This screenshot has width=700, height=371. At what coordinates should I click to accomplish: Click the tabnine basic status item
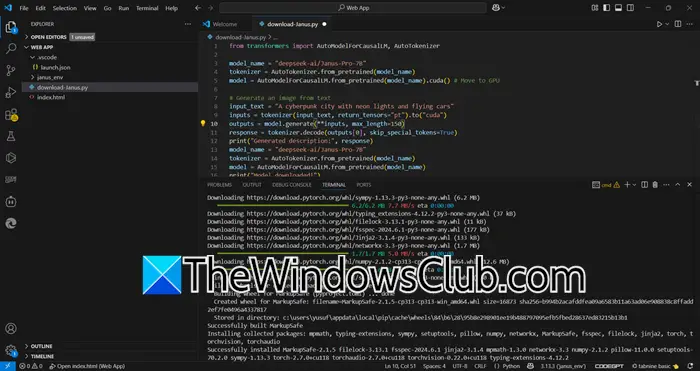pos(655,366)
